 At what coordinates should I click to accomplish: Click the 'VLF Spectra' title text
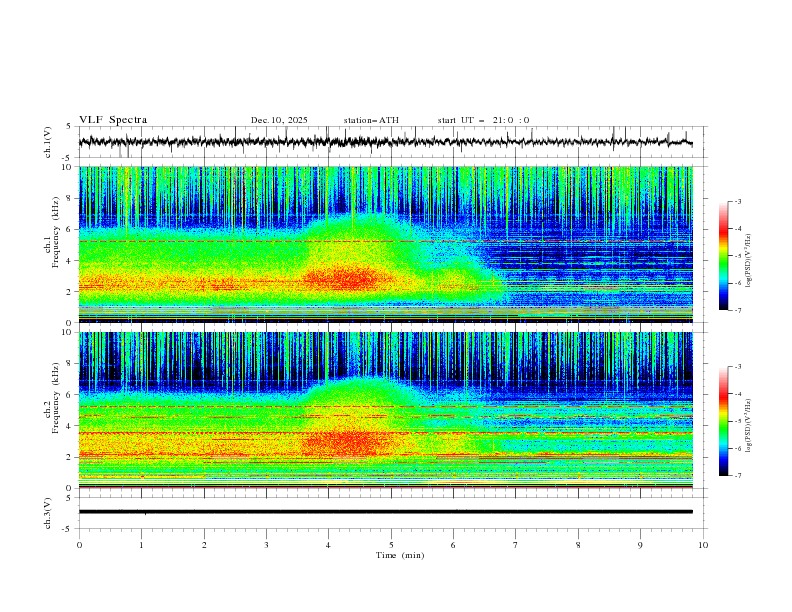pos(113,120)
